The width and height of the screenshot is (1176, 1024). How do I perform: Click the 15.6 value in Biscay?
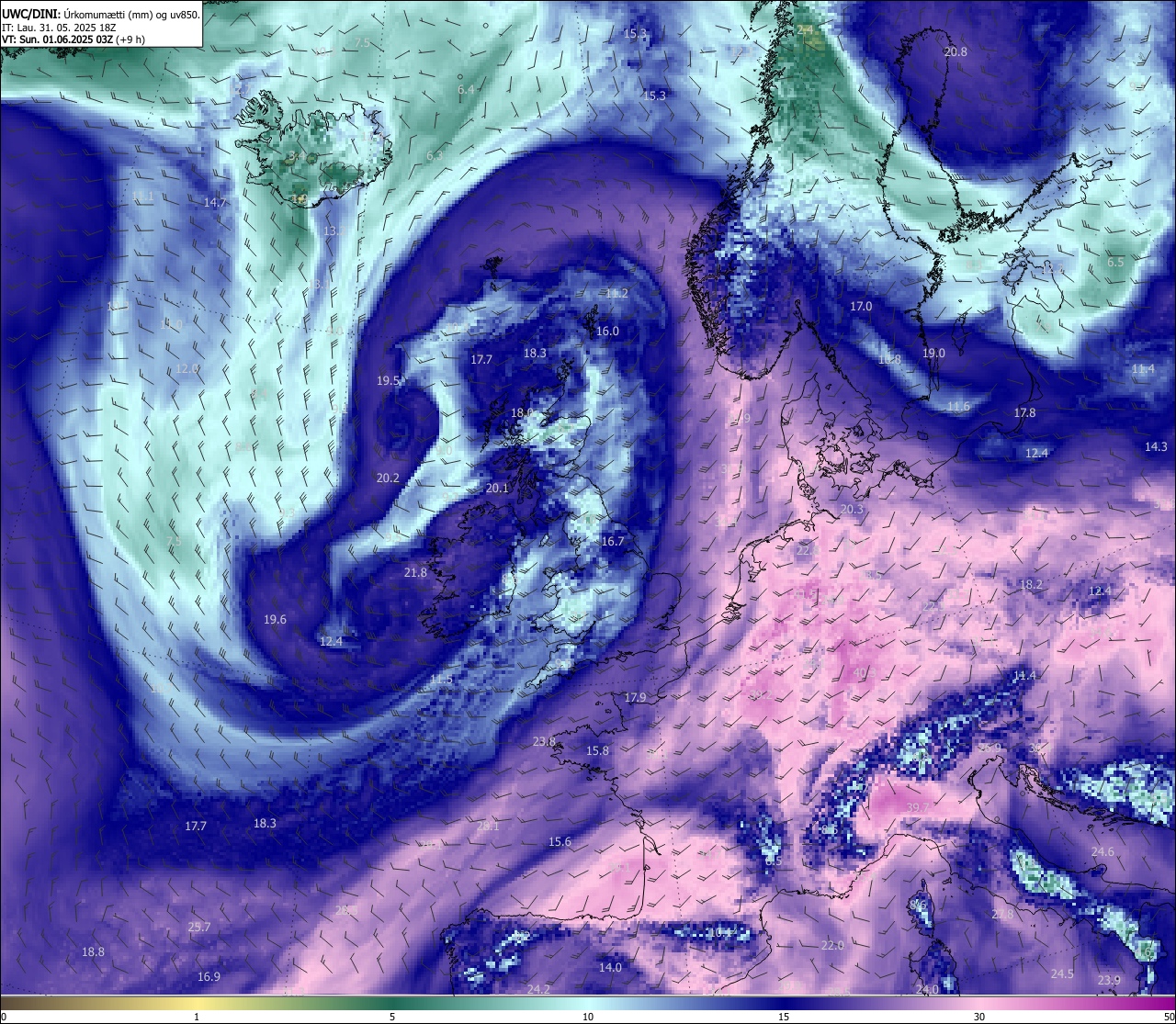click(x=560, y=842)
